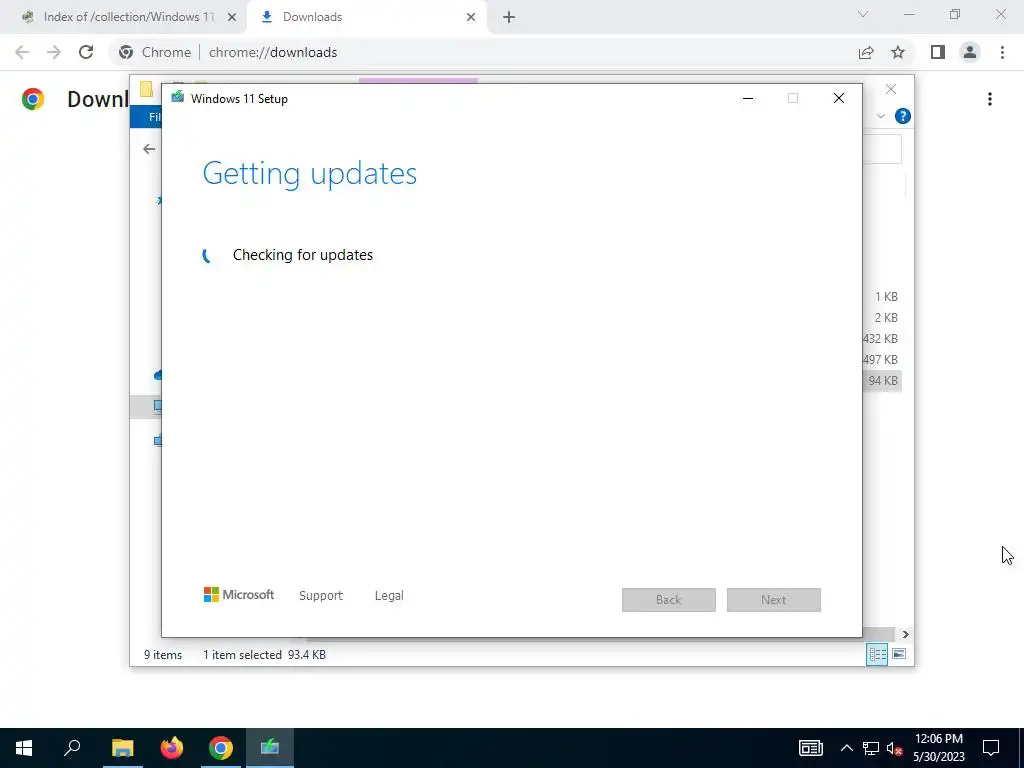Image resolution: width=1024 pixels, height=768 pixels.
Task: Click the muted volume tray icon
Action: pyautogui.click(x=894, y=748)
